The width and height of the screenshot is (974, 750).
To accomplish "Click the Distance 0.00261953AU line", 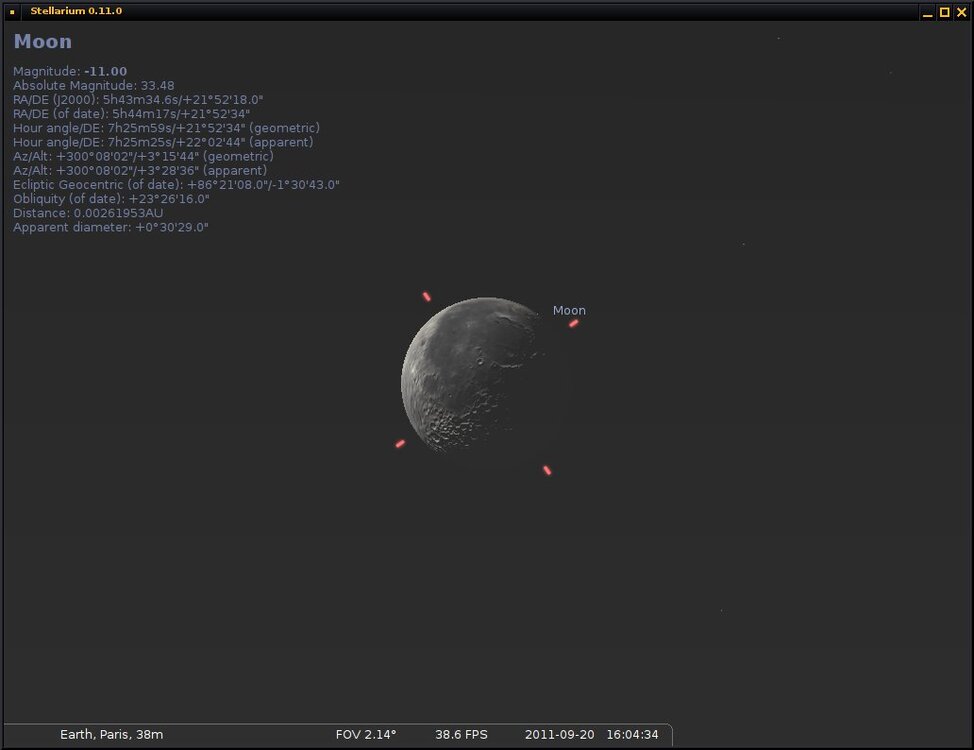I will (88, 213).
